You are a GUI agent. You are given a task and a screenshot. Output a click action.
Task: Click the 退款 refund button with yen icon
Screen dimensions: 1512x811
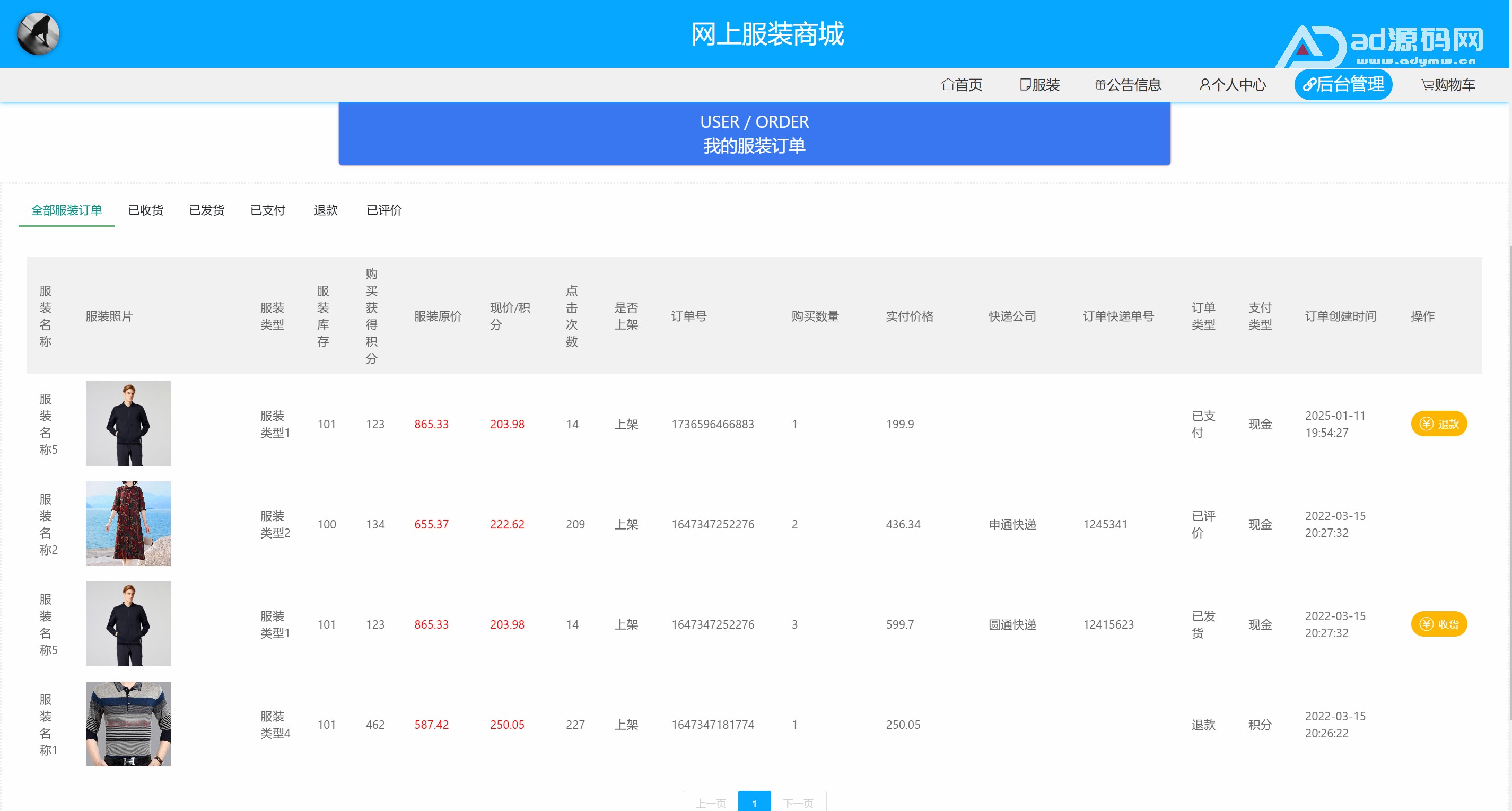point(1438,424)
